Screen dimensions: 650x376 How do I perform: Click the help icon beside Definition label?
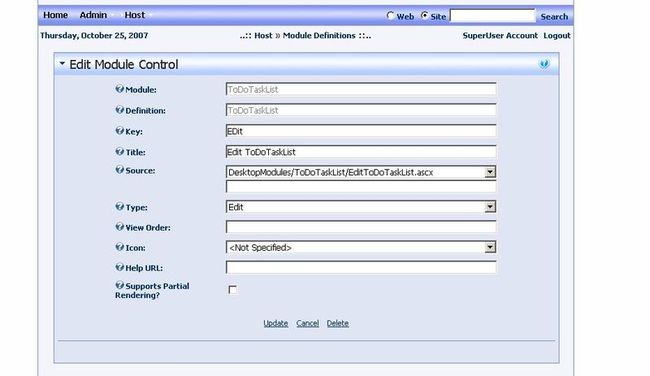tap(119, 110)
